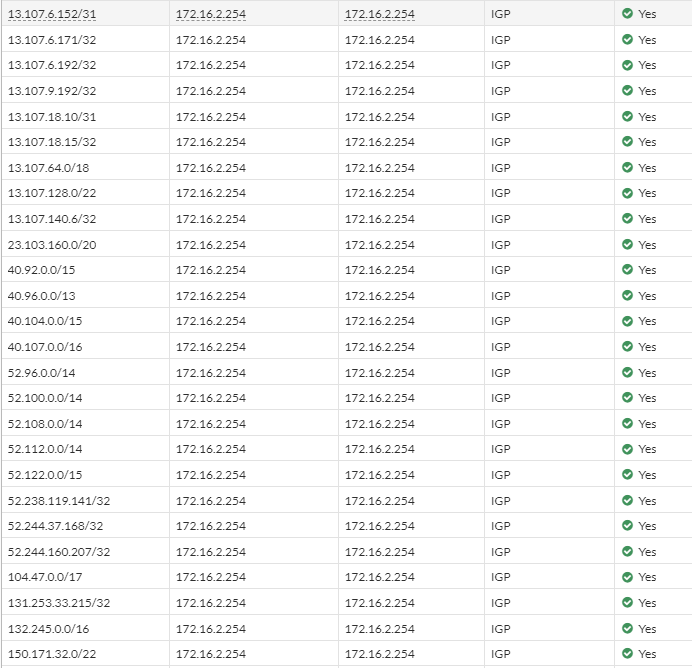The width and height of the screenshot is (692, 668).
Task: Click the 40.107.0.0/16 prefix cell
Action: (x=45, y=347)
